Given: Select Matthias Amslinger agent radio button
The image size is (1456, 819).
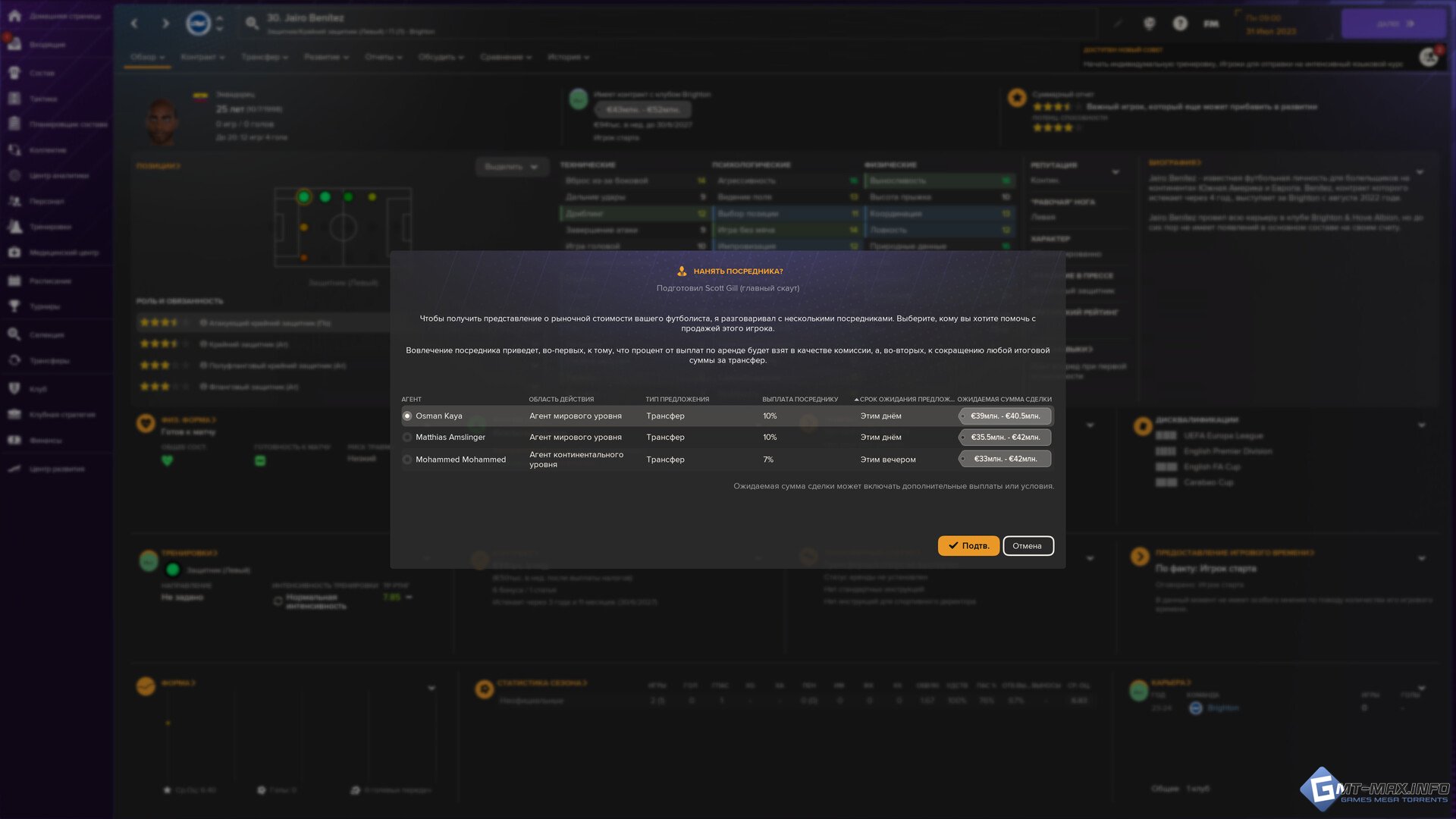Looking at the screenshot, I should pos(407,438).
